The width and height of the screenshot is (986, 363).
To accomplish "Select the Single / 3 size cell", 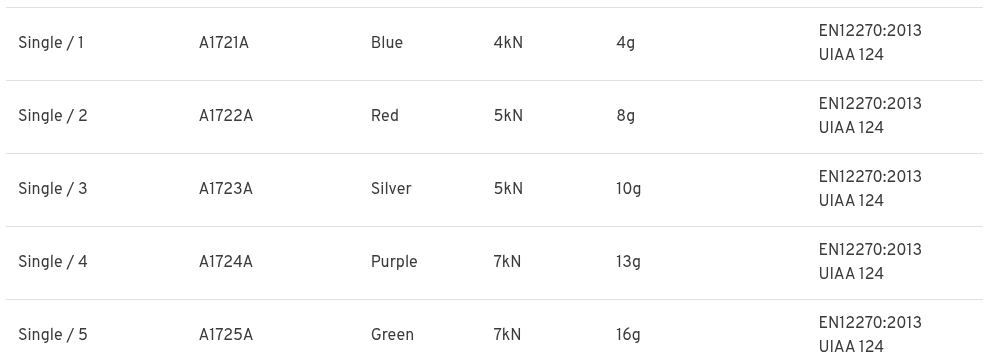I will [x=53, y=189].
